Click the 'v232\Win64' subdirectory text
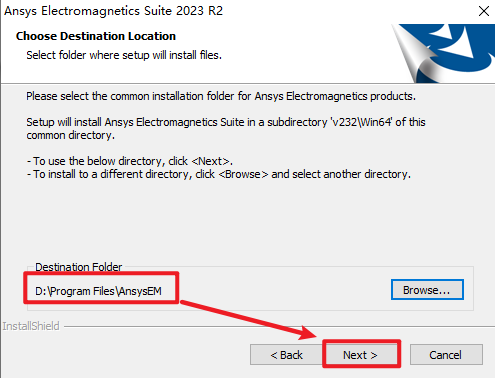Image resolution: width=495 pixels, height=378 pixels. click(x=361, y=122)
